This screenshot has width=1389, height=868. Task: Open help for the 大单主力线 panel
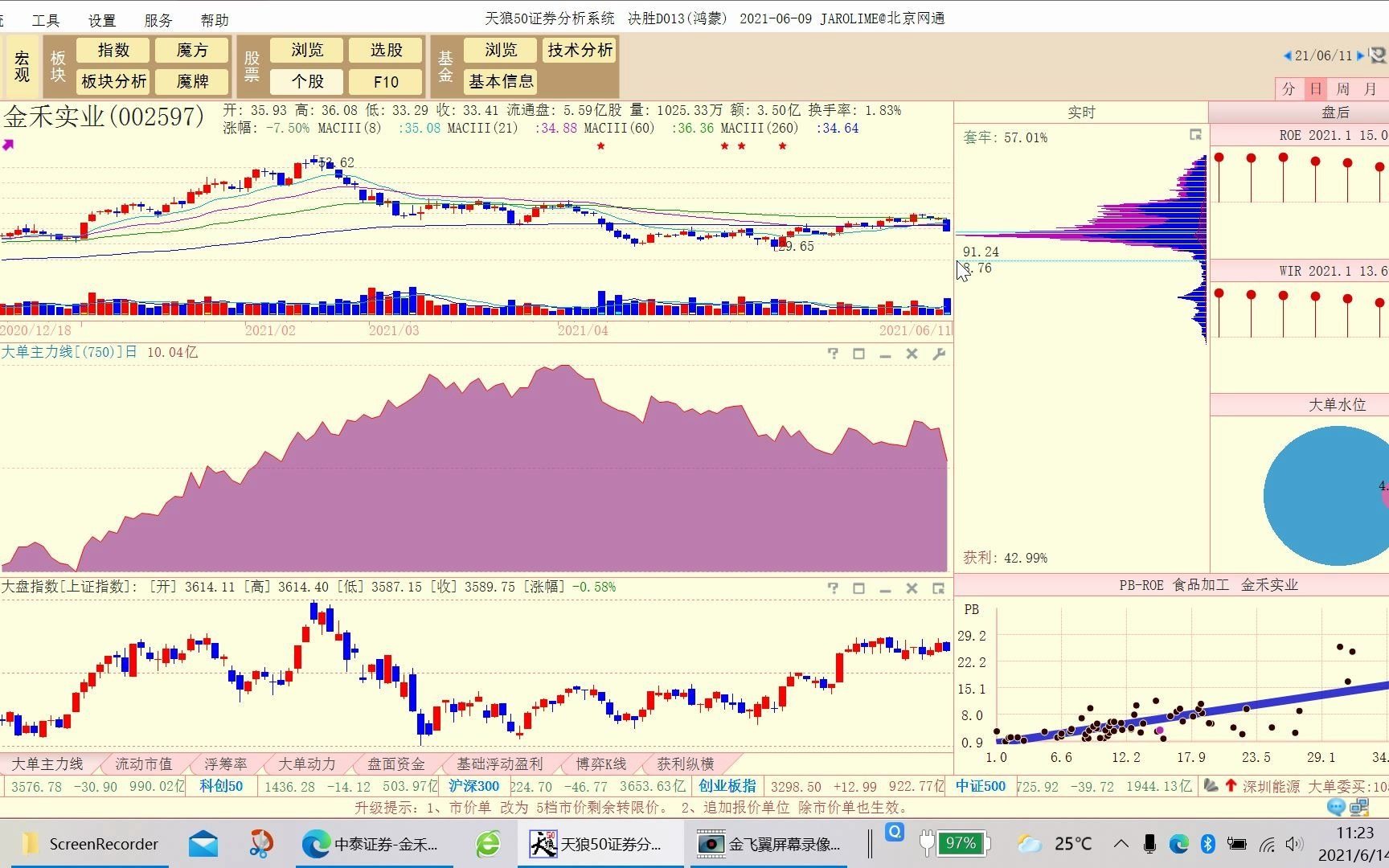point(833,354)
